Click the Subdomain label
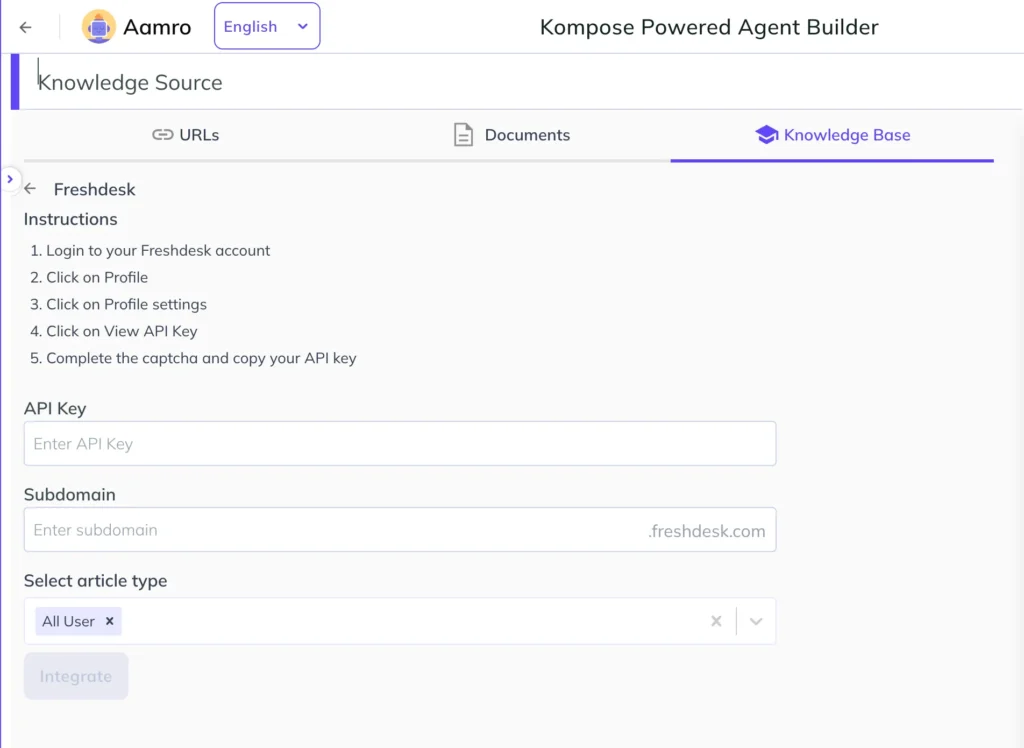This screenshot has height=748, width=1024. [70, 495]
